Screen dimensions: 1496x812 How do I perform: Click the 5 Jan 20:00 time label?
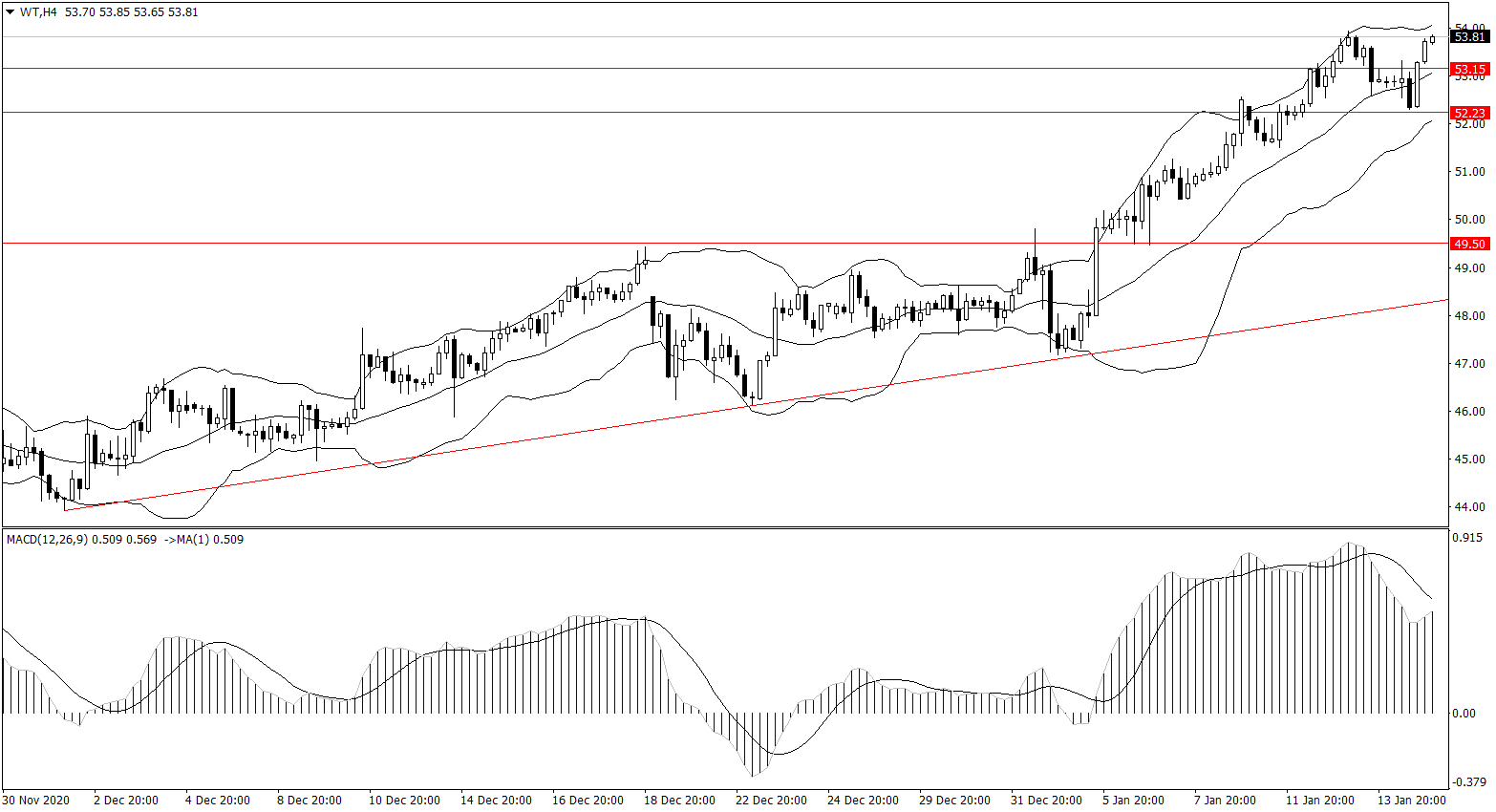[1133, 801]
